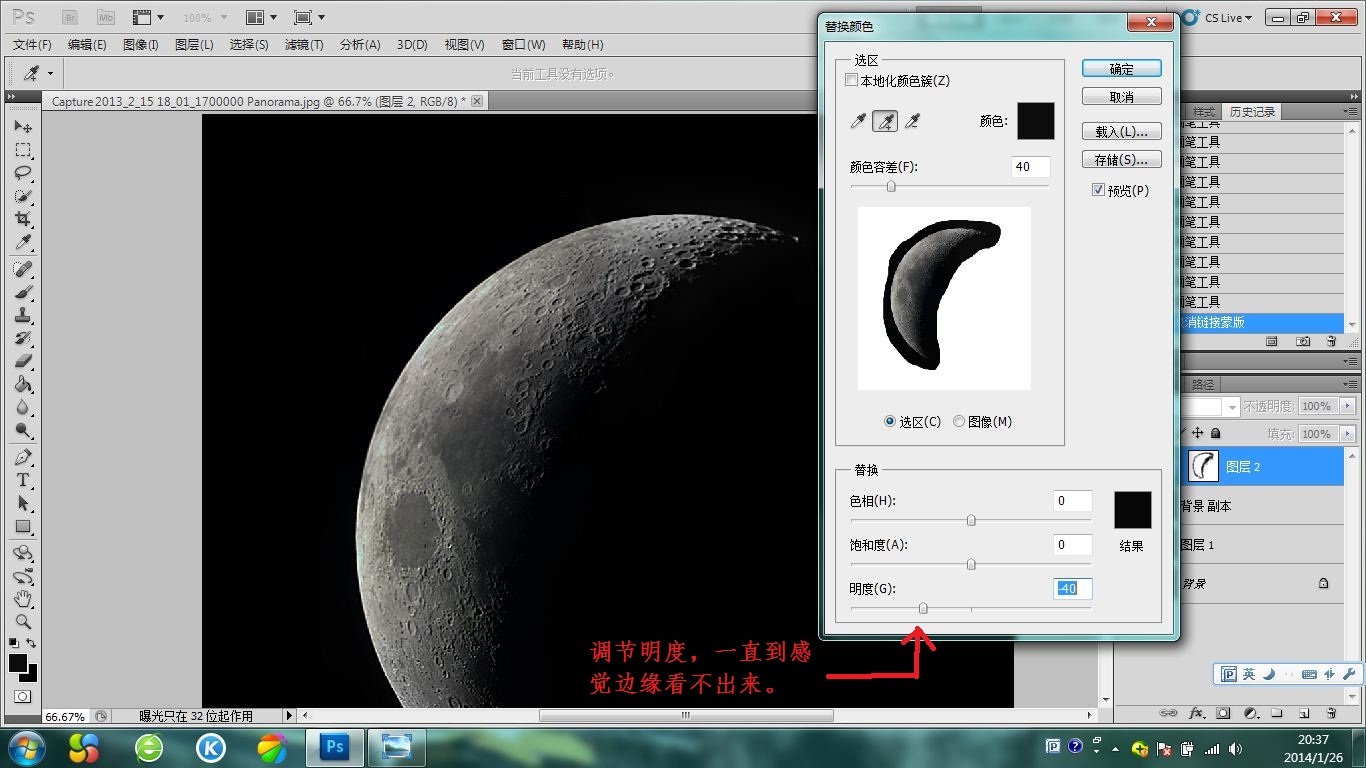1366x768 pixels.
Task: Select the Hand tool
Action: coord(23,599)
